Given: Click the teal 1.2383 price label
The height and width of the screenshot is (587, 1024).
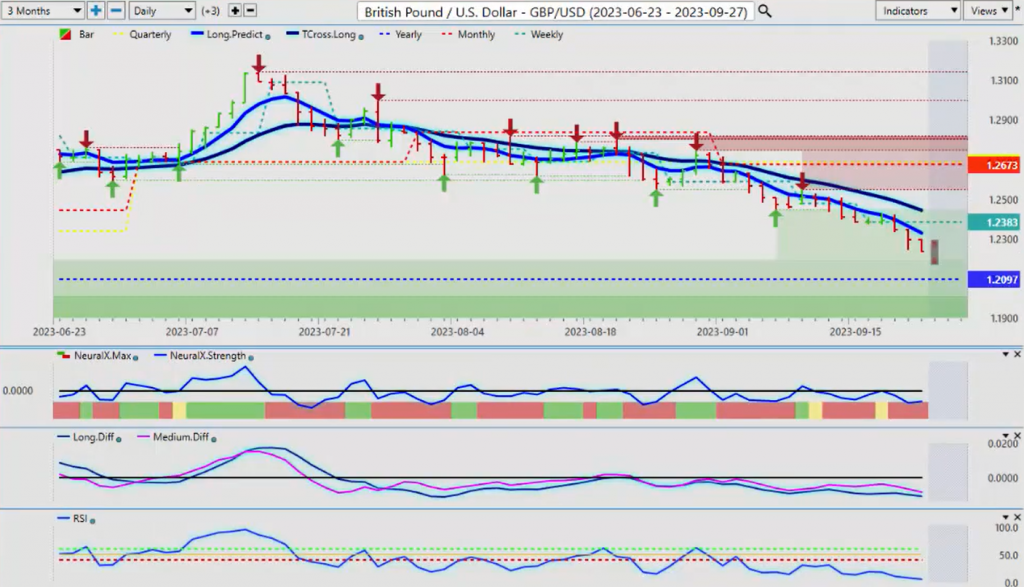Looking at the screenshot, I should point(993,223).
